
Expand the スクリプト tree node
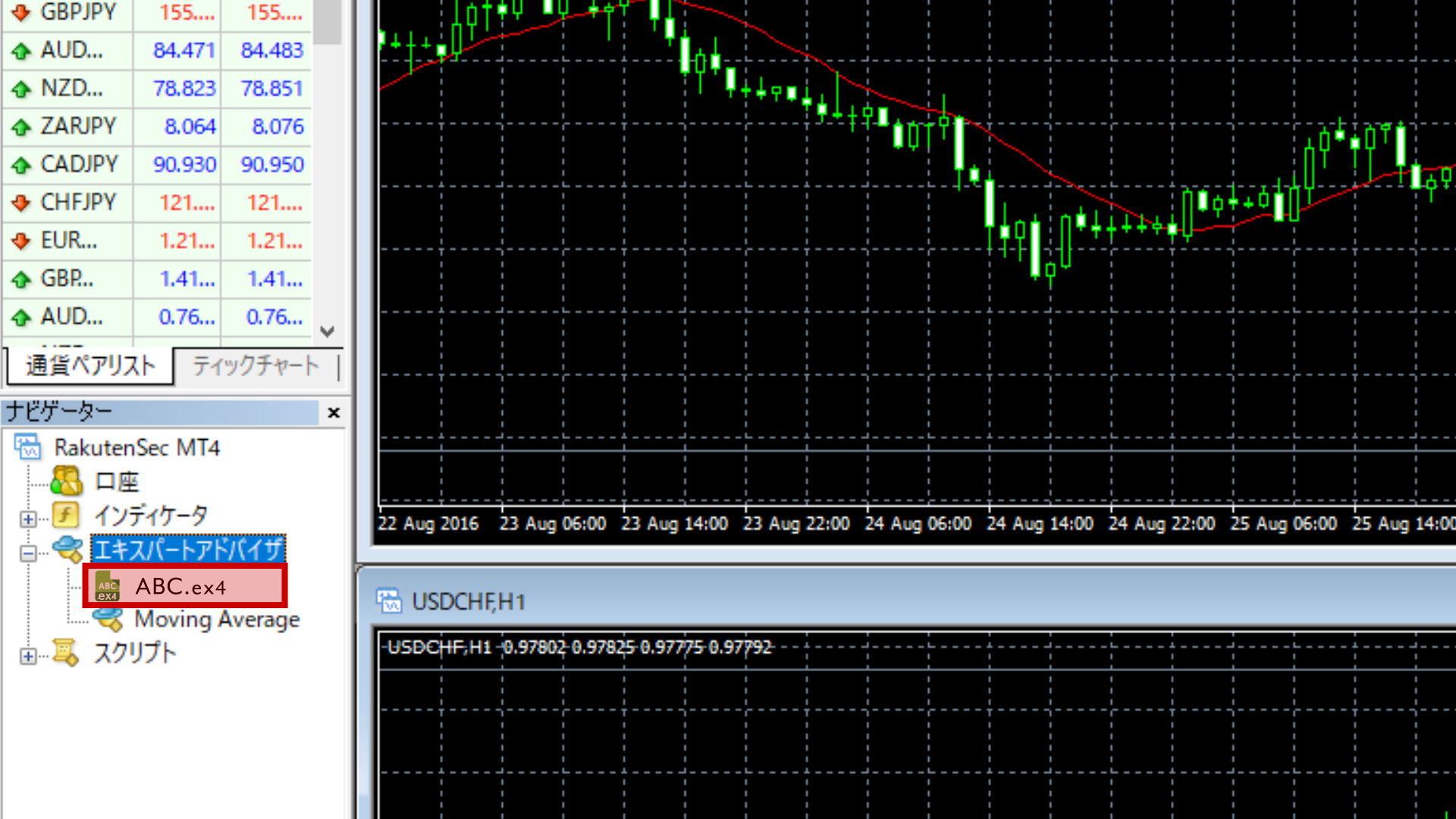[x=28, y=656]
